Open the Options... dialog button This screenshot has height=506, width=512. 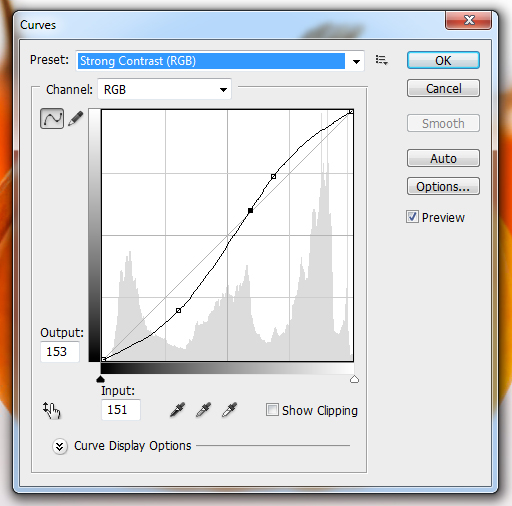443,186
